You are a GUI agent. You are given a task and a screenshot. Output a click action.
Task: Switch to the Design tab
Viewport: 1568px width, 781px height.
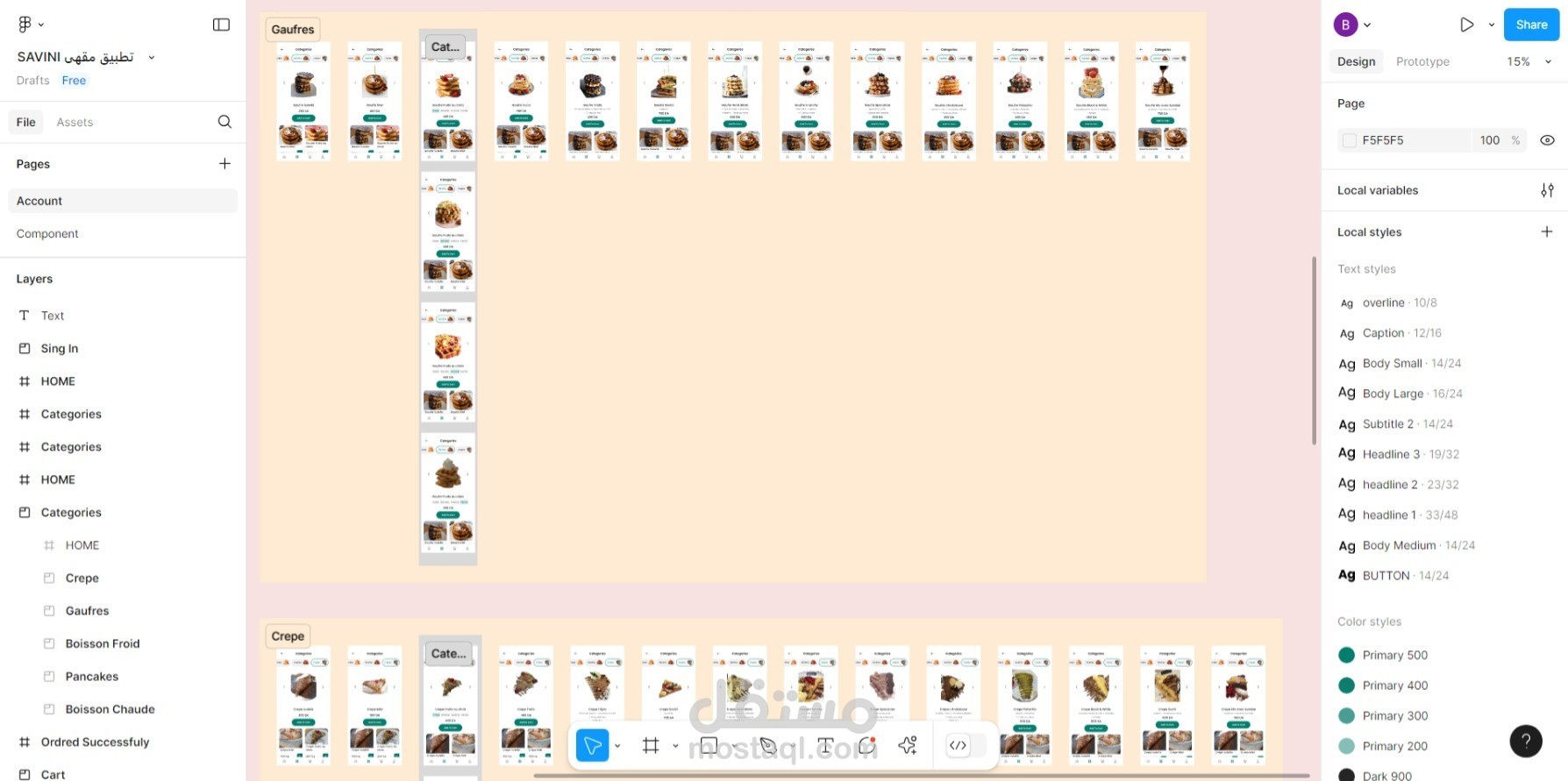pos(1356,61)
